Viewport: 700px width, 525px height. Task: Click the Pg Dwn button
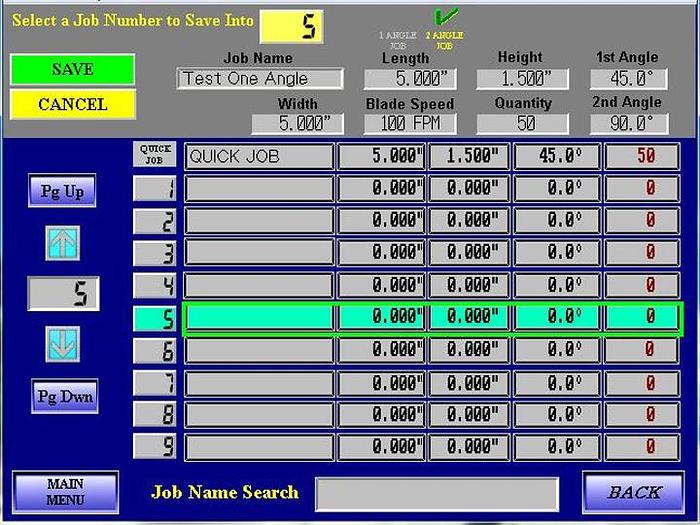click(x=66, y=396)
